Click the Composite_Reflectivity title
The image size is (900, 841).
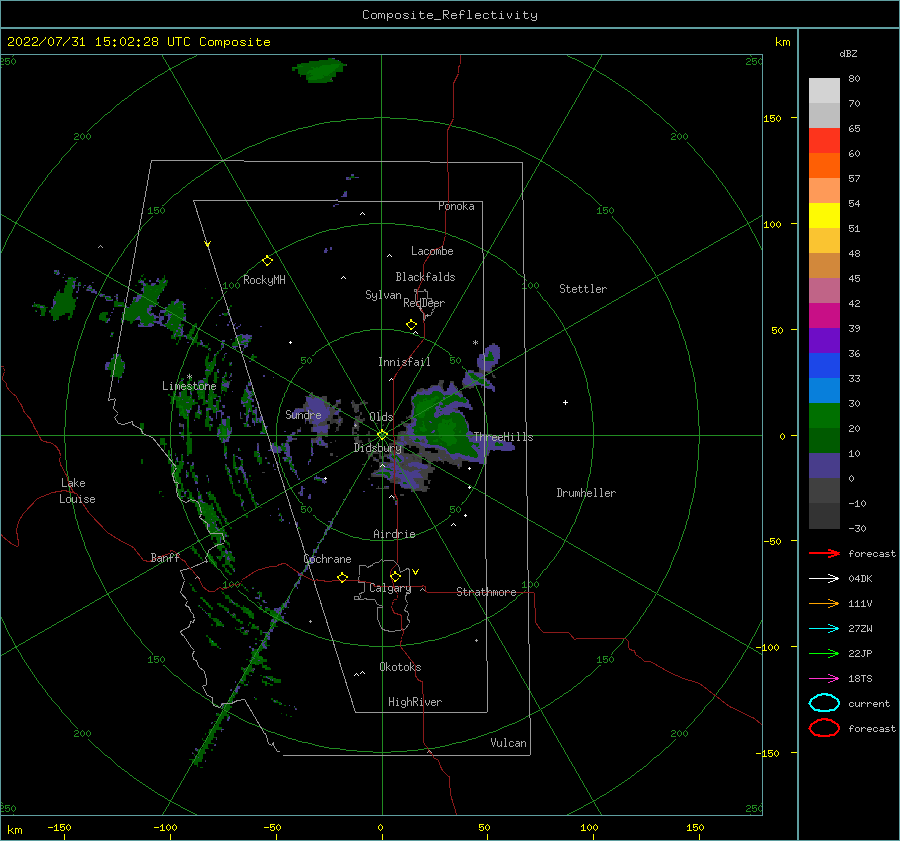pos(450,15)
